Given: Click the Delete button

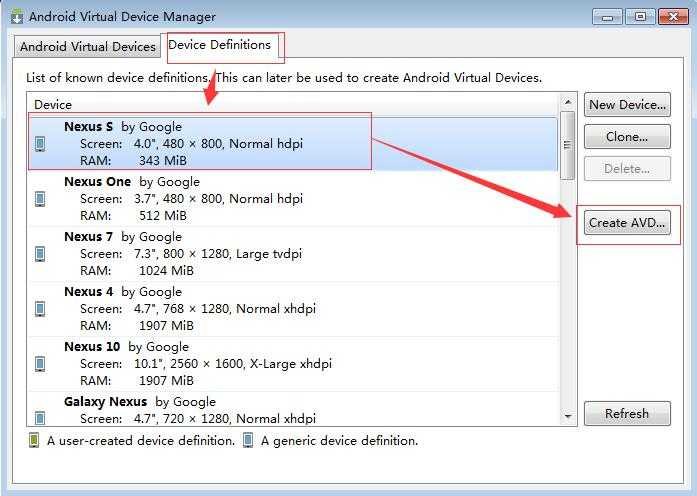Looking at the screenshot, I should pyautogui.click(x=627, y=169).
